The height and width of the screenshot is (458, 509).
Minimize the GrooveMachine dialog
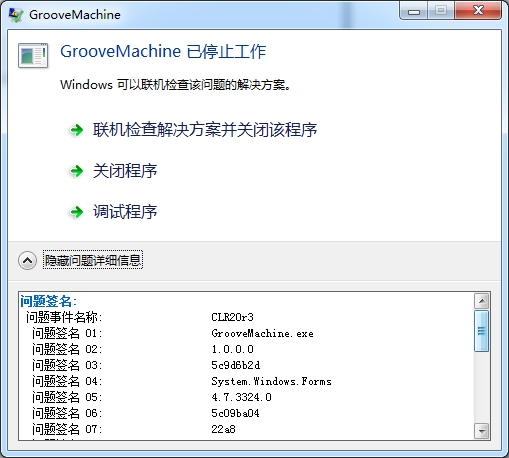pyautogui.click(x=414, y=11)
